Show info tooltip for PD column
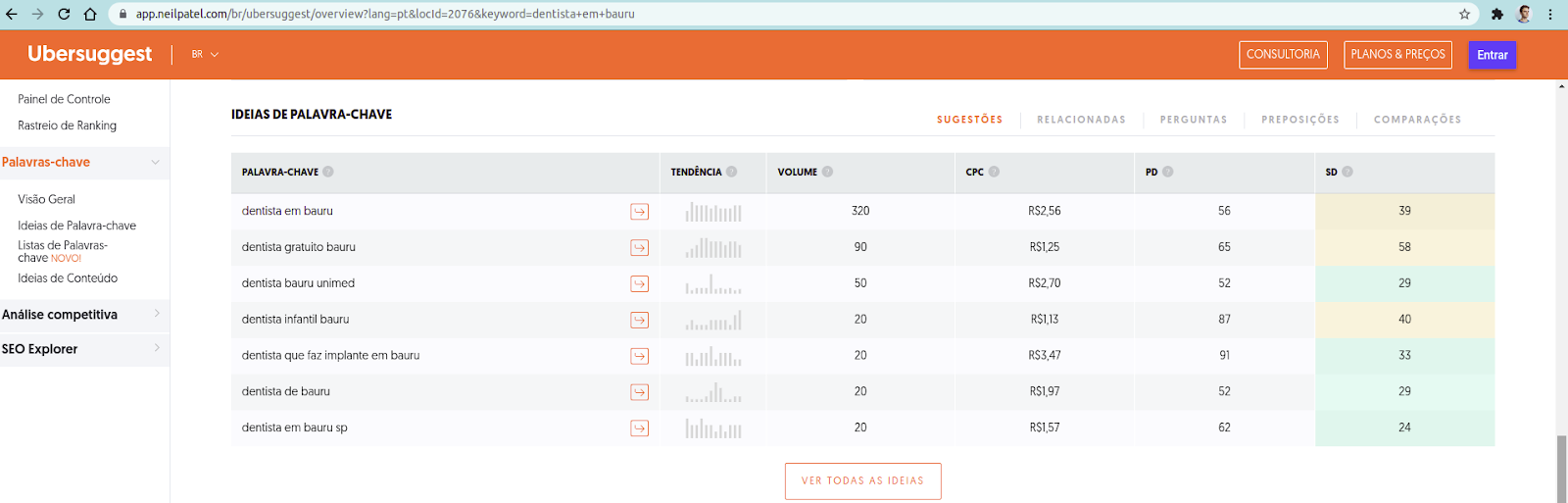The height and width of the screenshot is (503, 1568). point(1167,172)
